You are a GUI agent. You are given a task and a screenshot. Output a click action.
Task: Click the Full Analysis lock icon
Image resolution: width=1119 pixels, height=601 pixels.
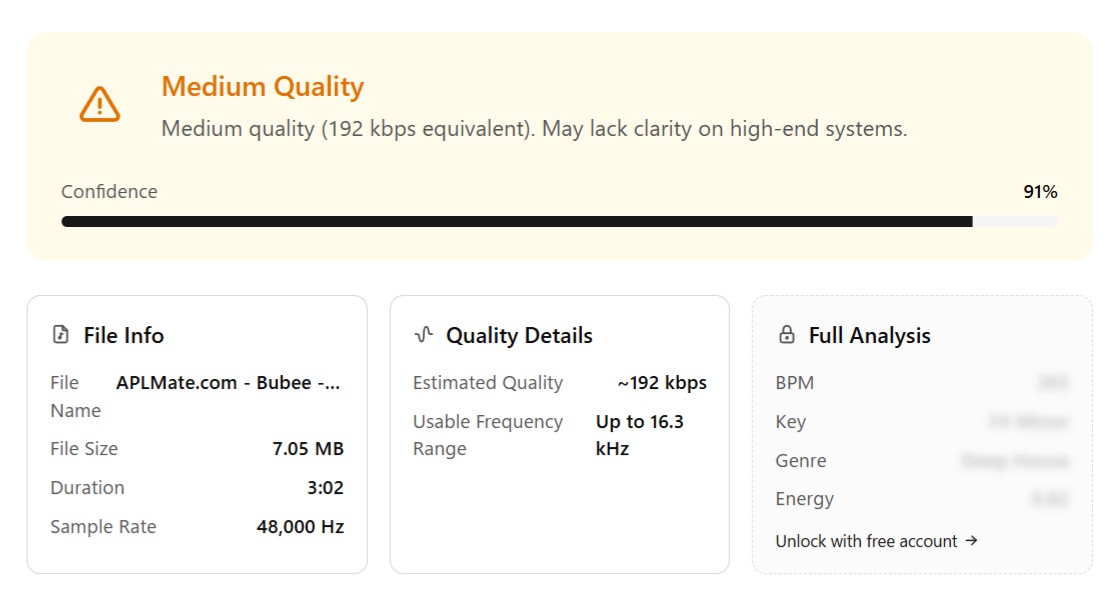786,334
